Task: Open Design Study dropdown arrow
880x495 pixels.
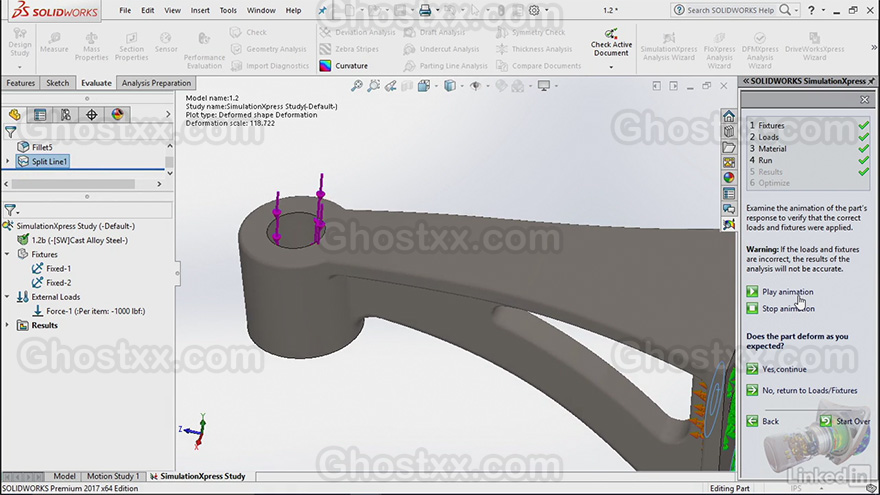Action: (20, 67)
